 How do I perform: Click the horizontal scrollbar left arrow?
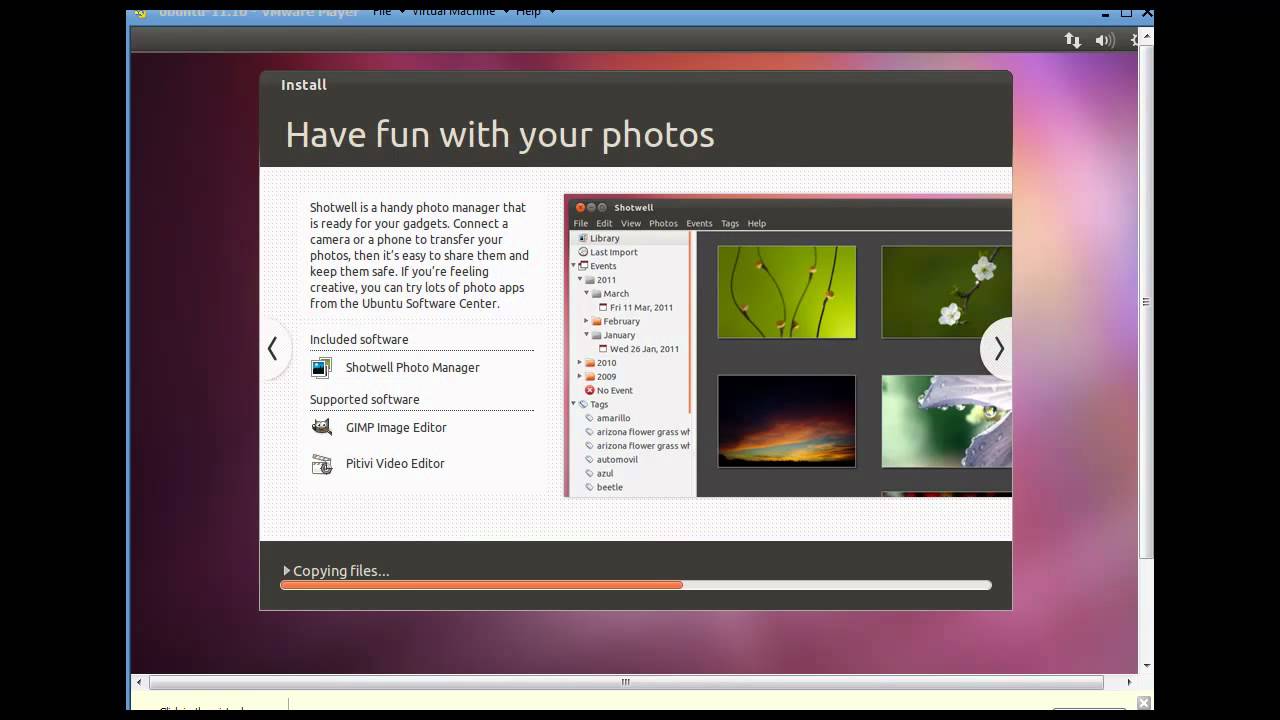click(138, 682)
